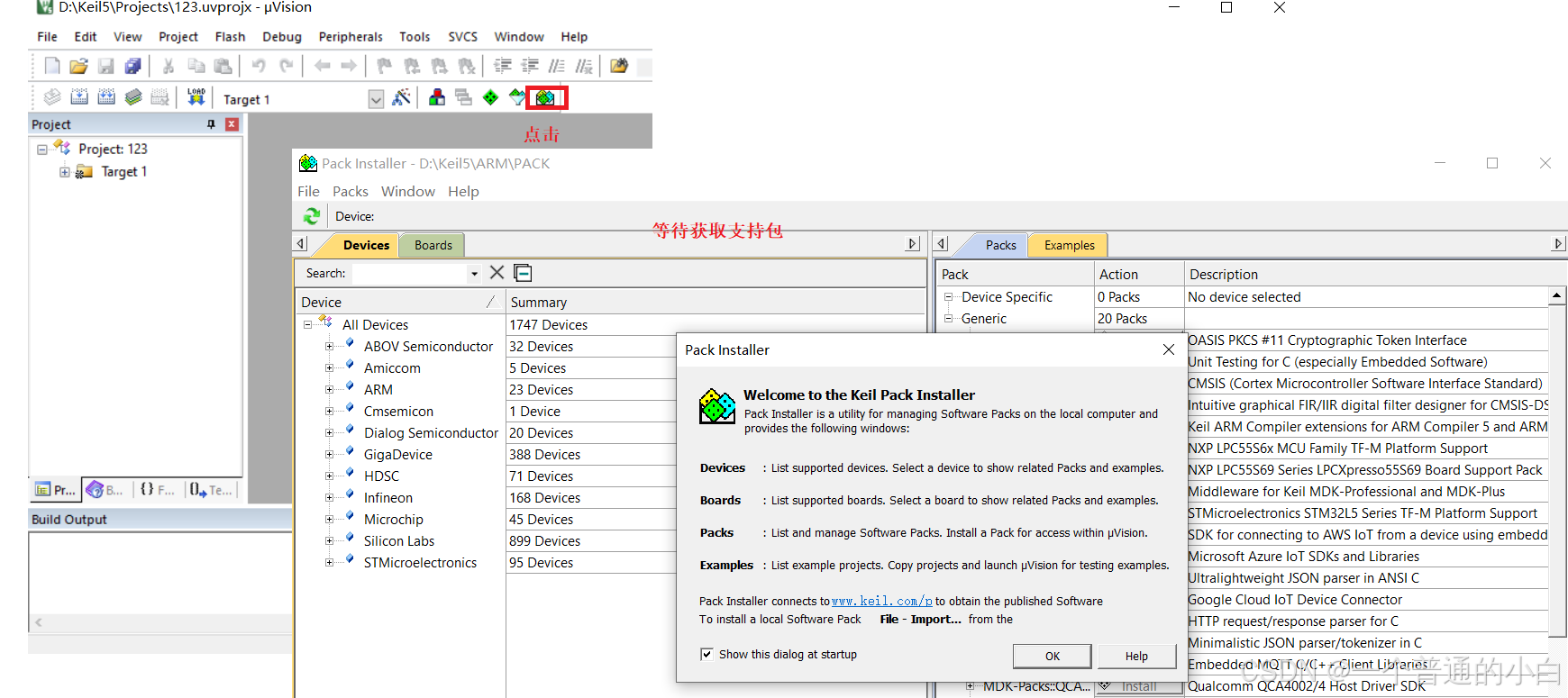The height and width of the screenshot is (698, 1568).
Task: Open Find in Files binoculars icon
Action: [619, 66]
